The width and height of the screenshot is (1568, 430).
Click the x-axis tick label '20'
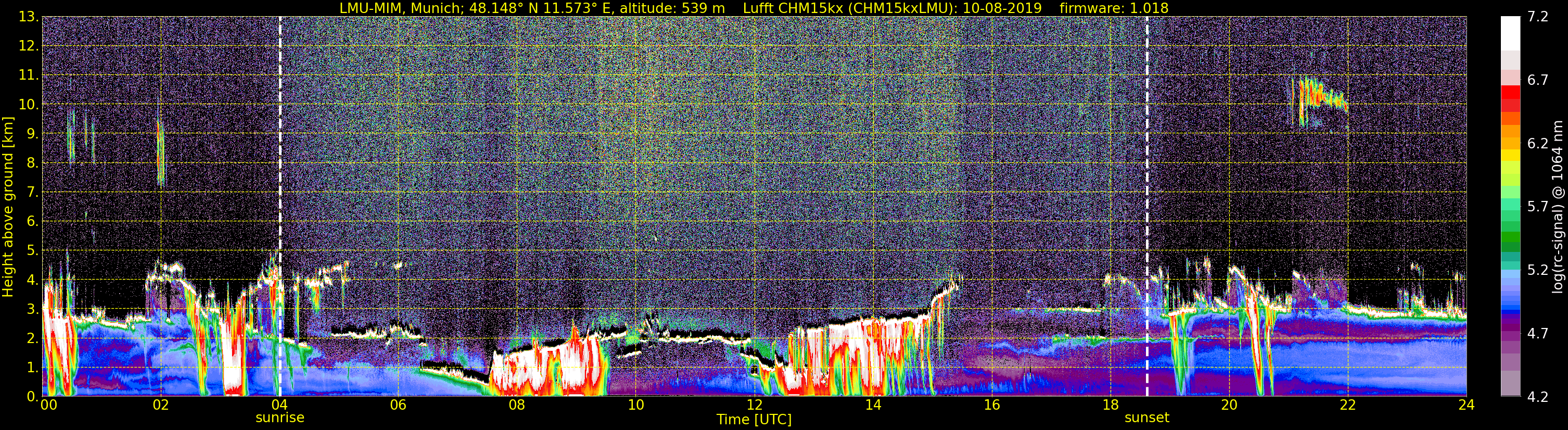click(1229, 406)
